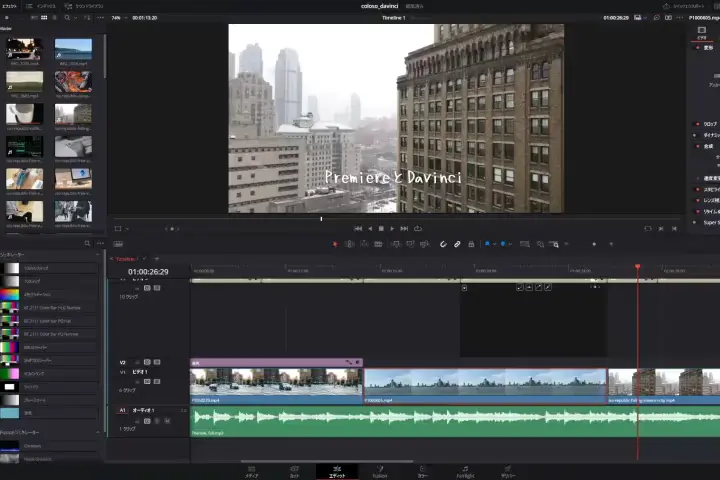Jump to last frame button

coord(404,228)
